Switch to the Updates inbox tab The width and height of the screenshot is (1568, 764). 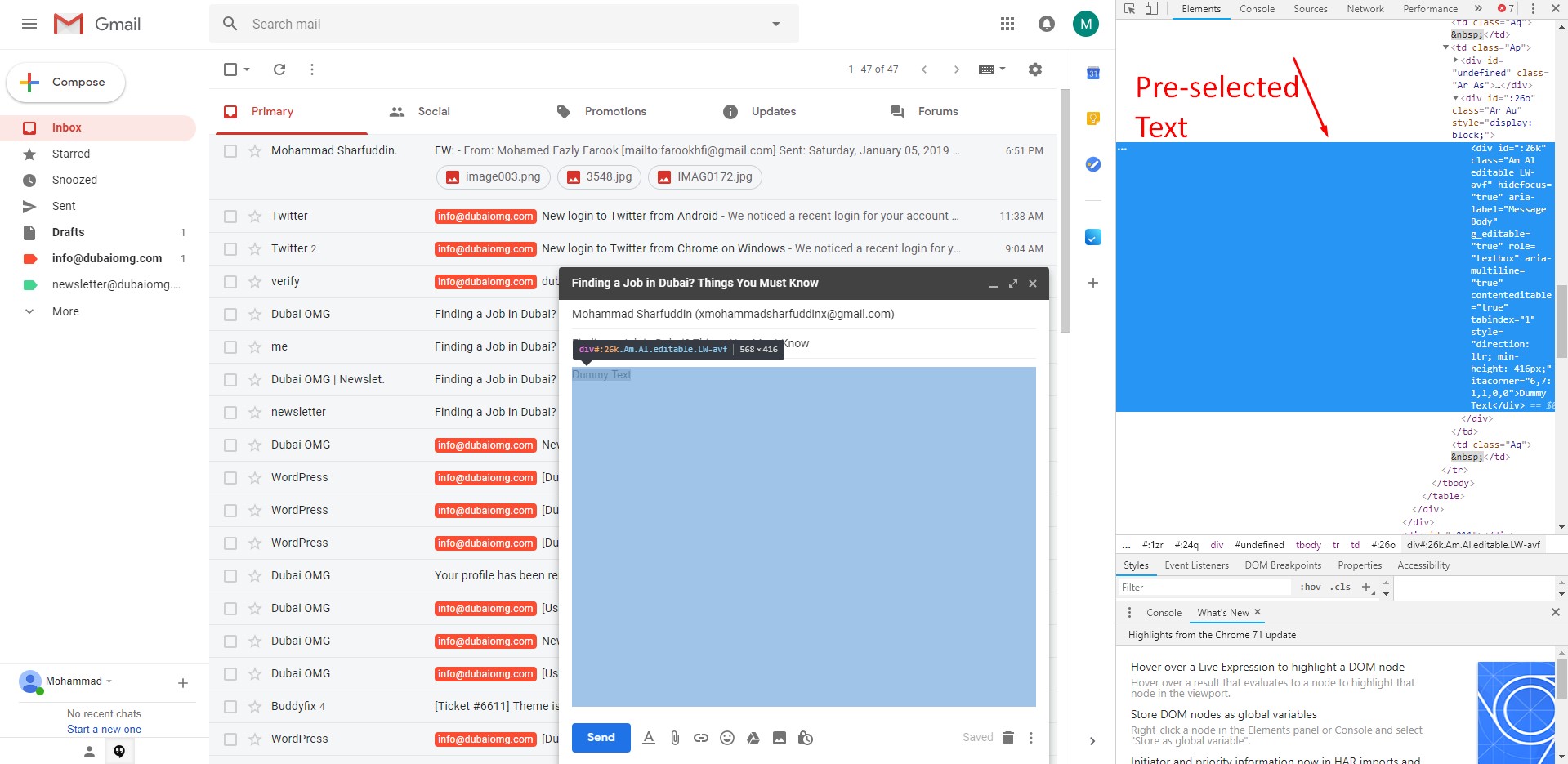click(760, 112)
